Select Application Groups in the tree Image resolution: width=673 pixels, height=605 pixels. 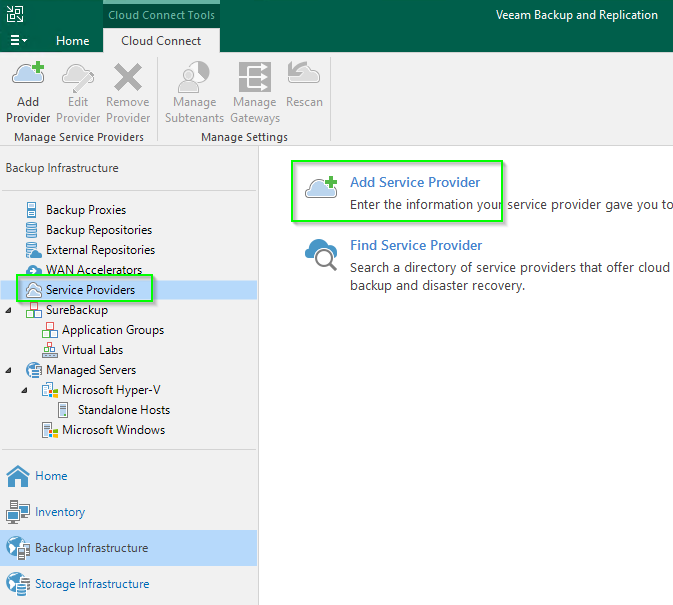(113, 330)
